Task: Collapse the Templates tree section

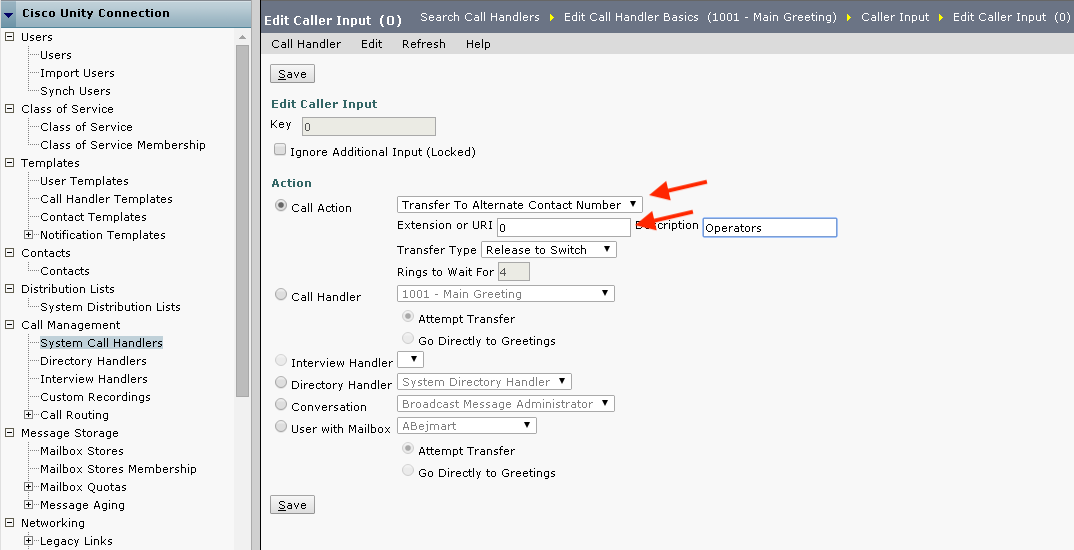Action: pos(10,162)
